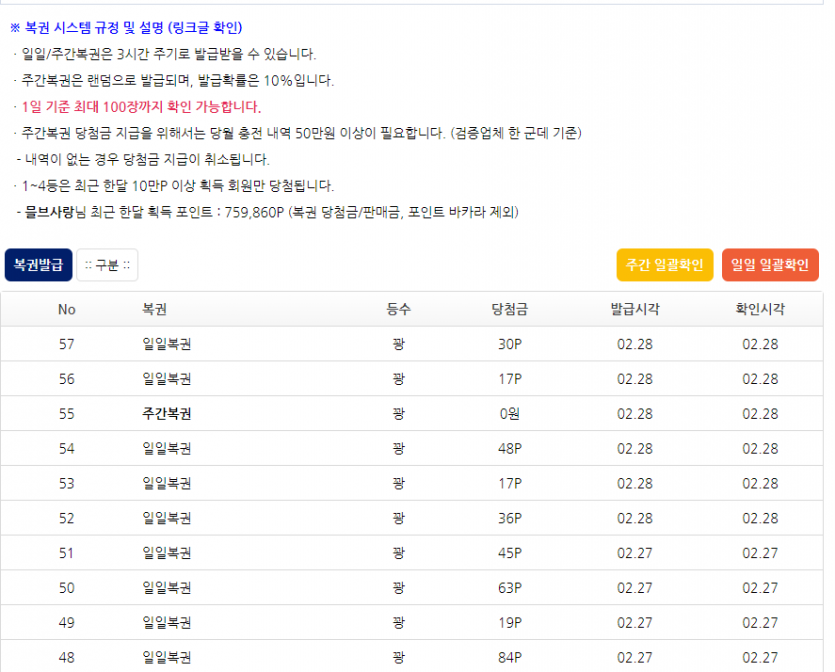
Task: Click the 주간 일괄확인 button
Action: click(664, 265)
